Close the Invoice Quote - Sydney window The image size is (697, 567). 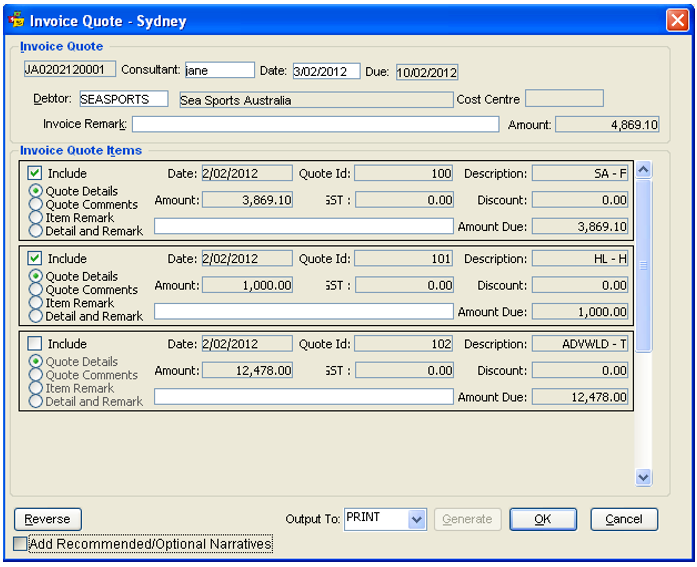pyautogui.click(x=677, y=20)
